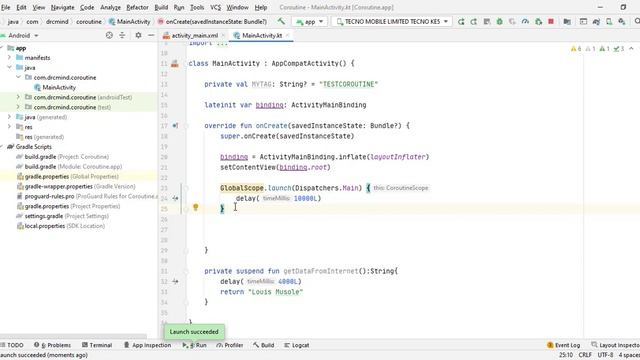Open the Build tool window at bottom
Viewport: 640px width, 360px height.
tap(264, 345)
